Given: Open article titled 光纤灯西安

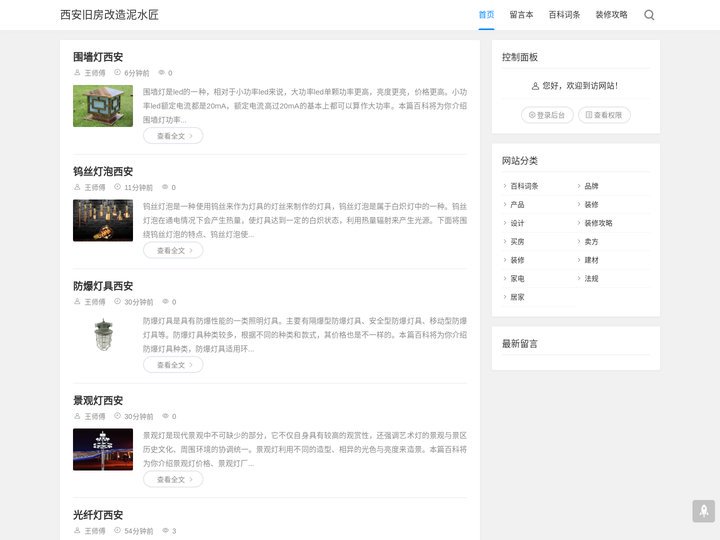Looking at the screenshot, I should pyautogui.click(x=98, y=515).
